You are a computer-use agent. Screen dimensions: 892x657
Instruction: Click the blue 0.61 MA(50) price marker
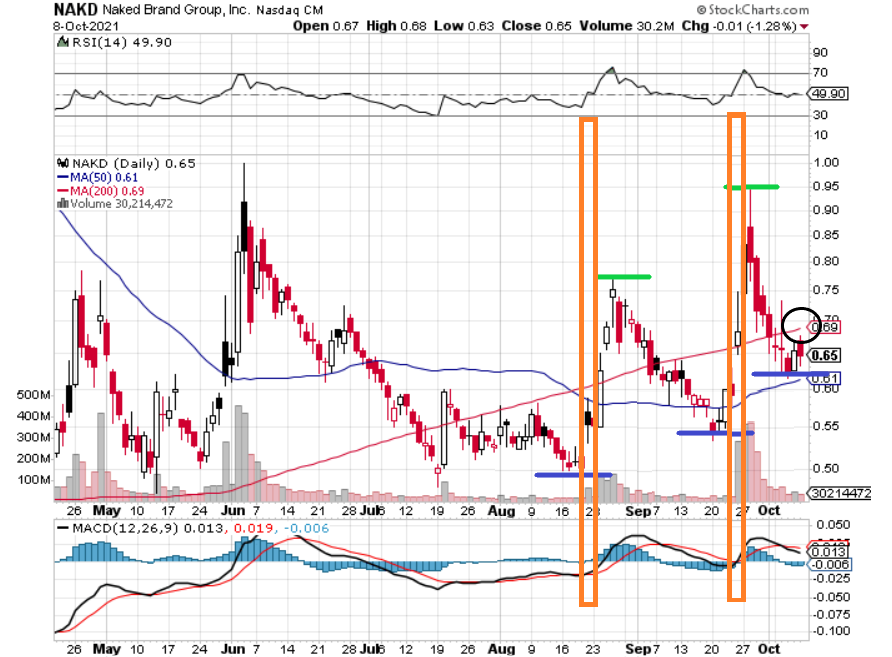click(x=824, y=378)
